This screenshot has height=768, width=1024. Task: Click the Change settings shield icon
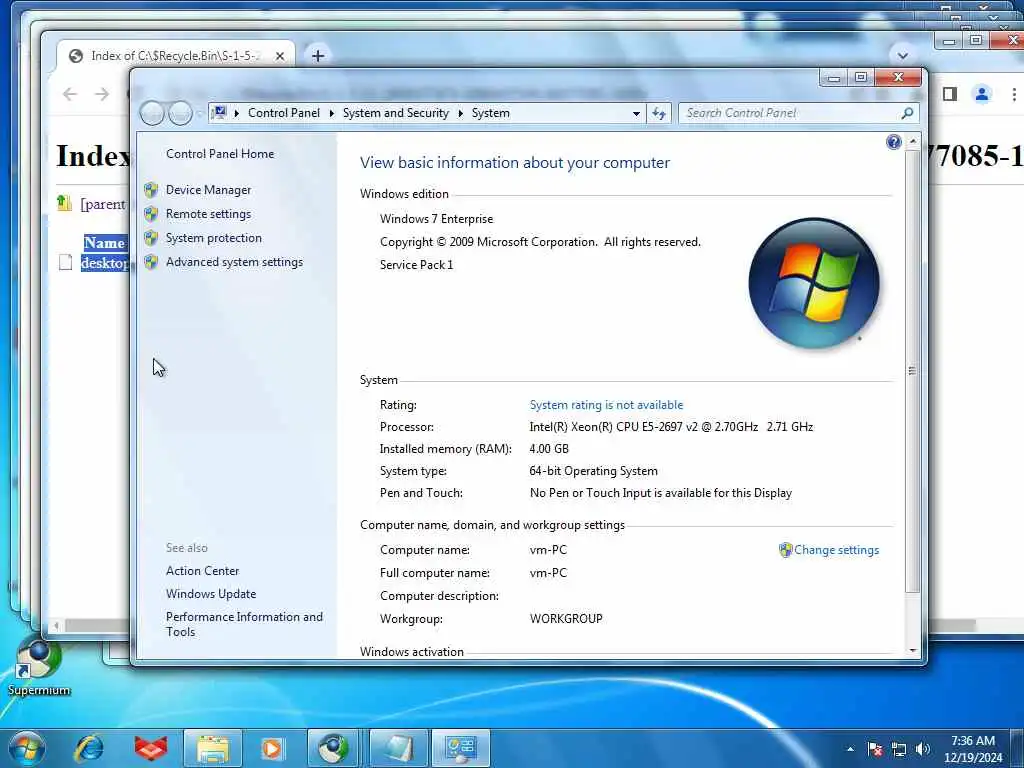click(786, 550)
